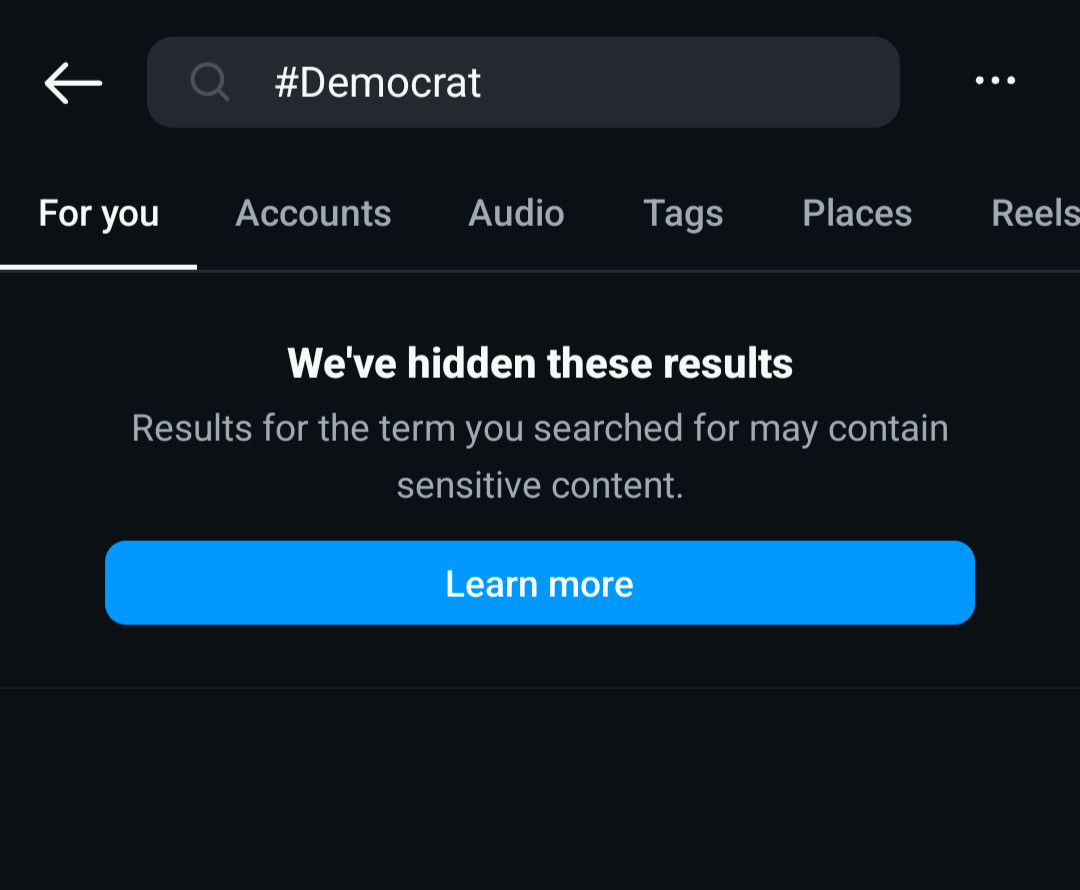Go back using the left arrow

click(73, 83)
